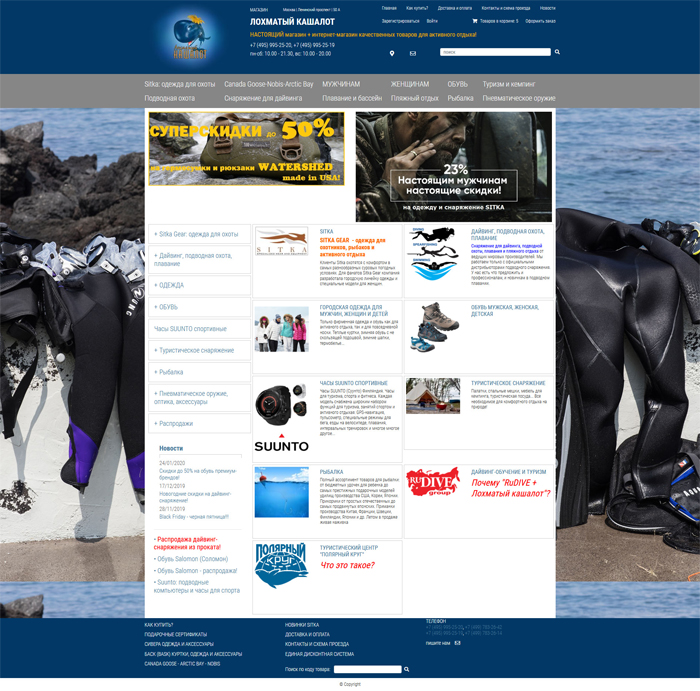This screenshot has height=691, width=700.
Task: Open Обувь Salomon (Соломон) link
Action: tap(192, 559)
